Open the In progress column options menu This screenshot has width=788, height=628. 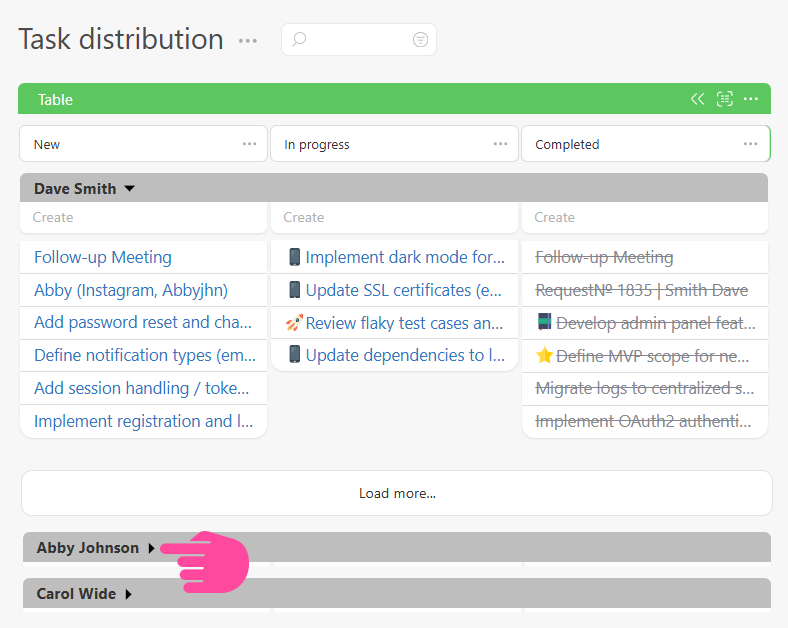501,144
